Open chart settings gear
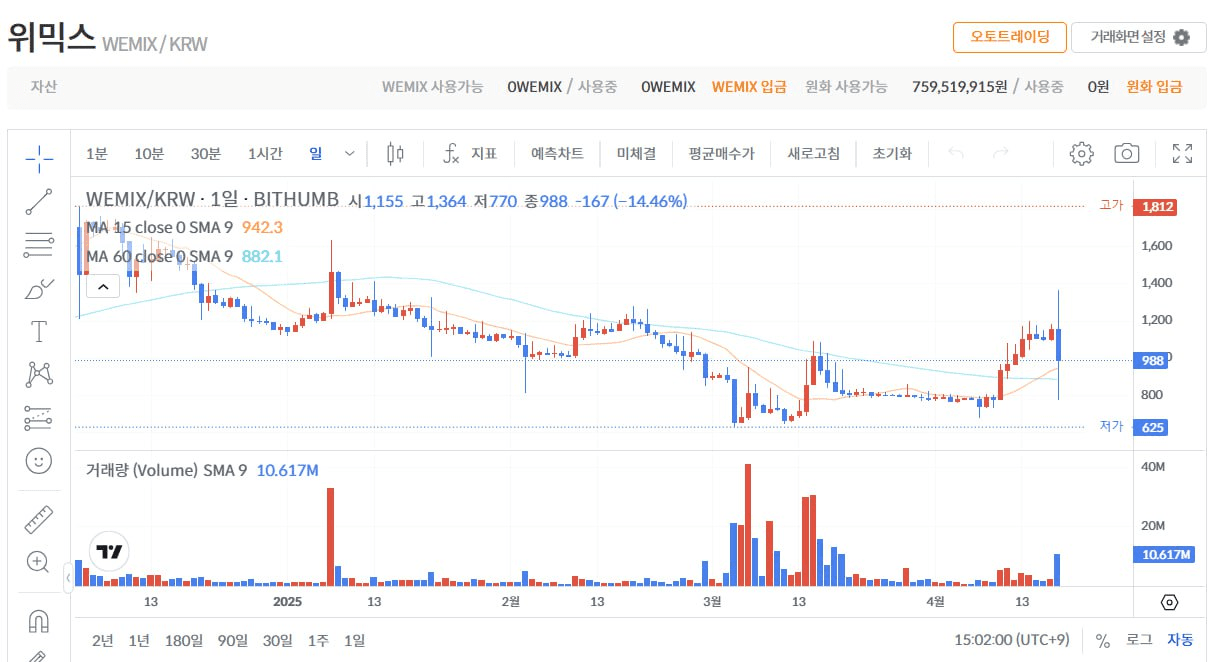 pyautogui.click(x=1081, y=154)
